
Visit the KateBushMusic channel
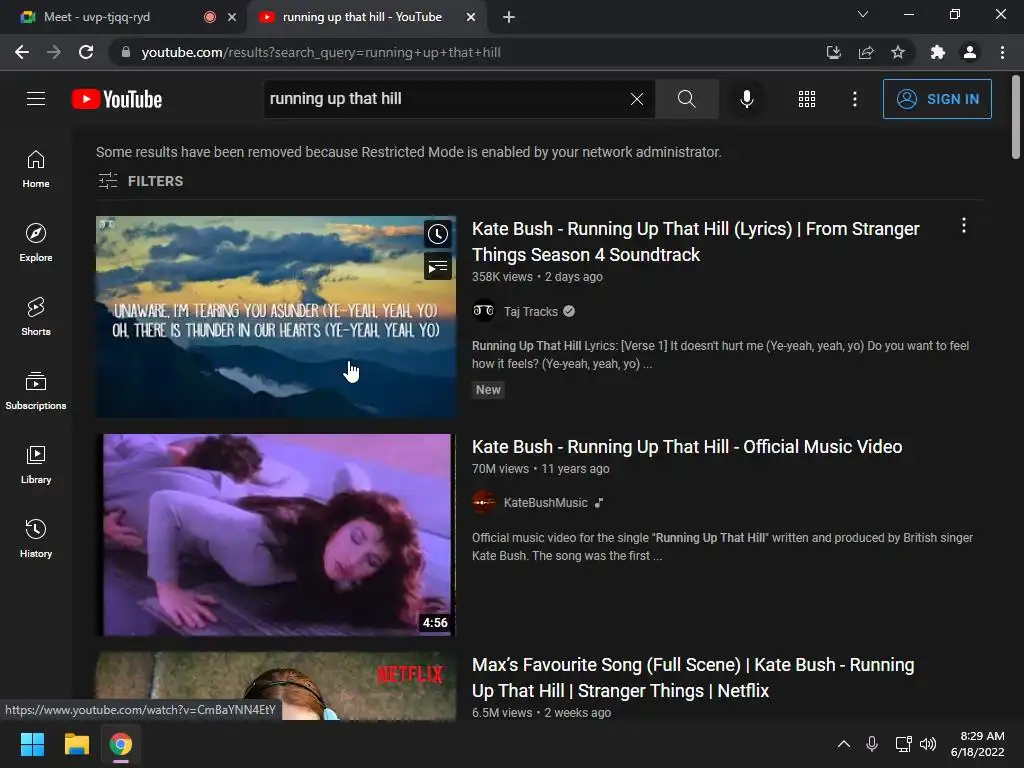pyautogui.click(x=545, y=503)
